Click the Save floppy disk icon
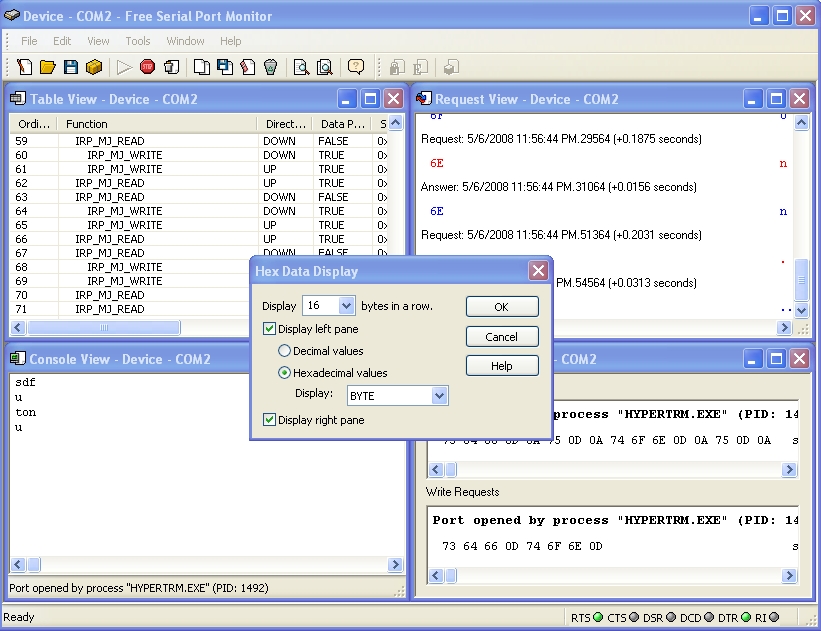821x631 pixels. pos(70,67)
